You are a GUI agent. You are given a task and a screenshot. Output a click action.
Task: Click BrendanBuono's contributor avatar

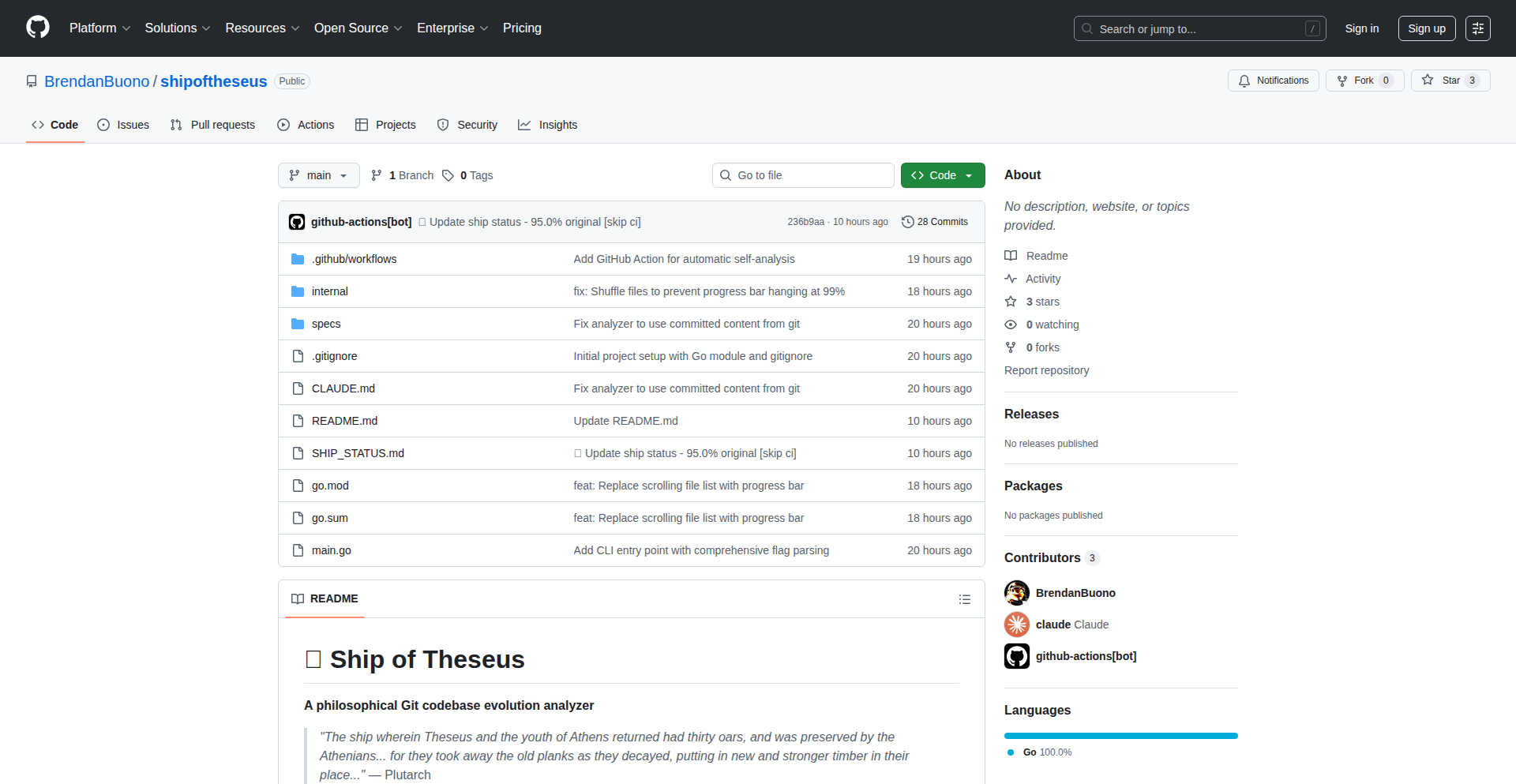click(1016, 593)
